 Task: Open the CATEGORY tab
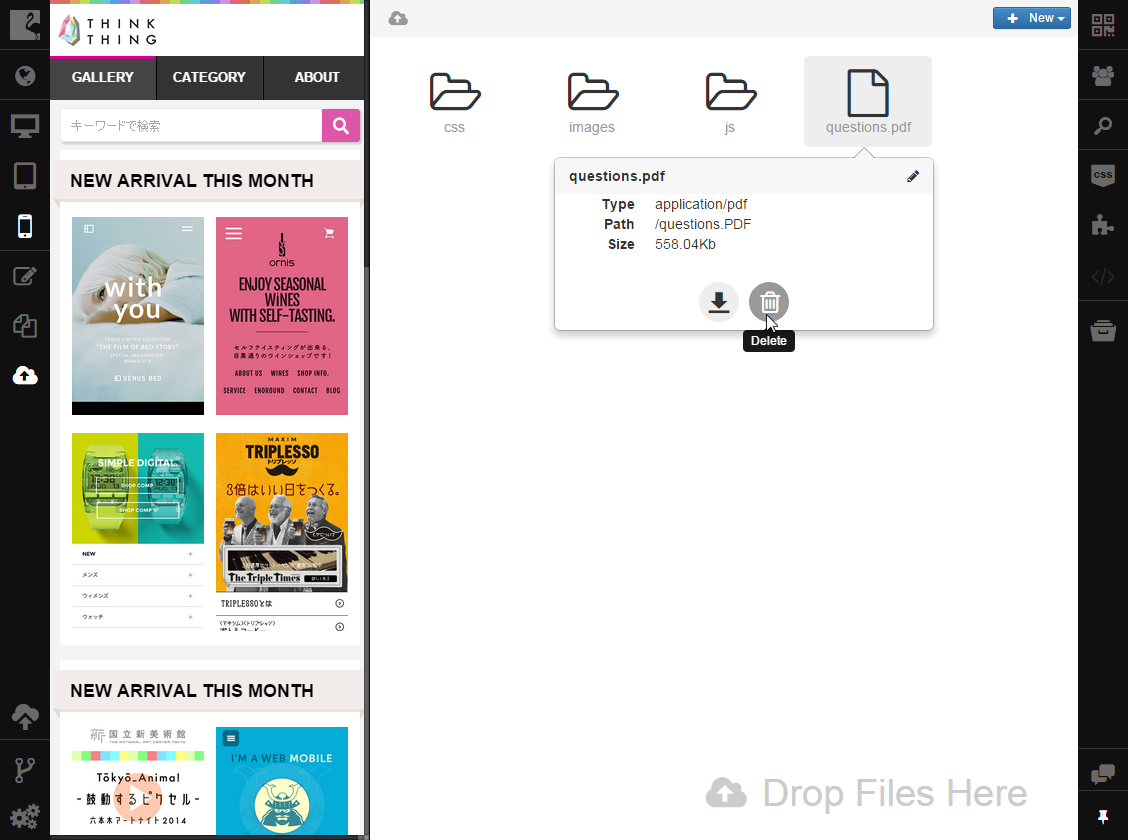(x=209, y=77)
